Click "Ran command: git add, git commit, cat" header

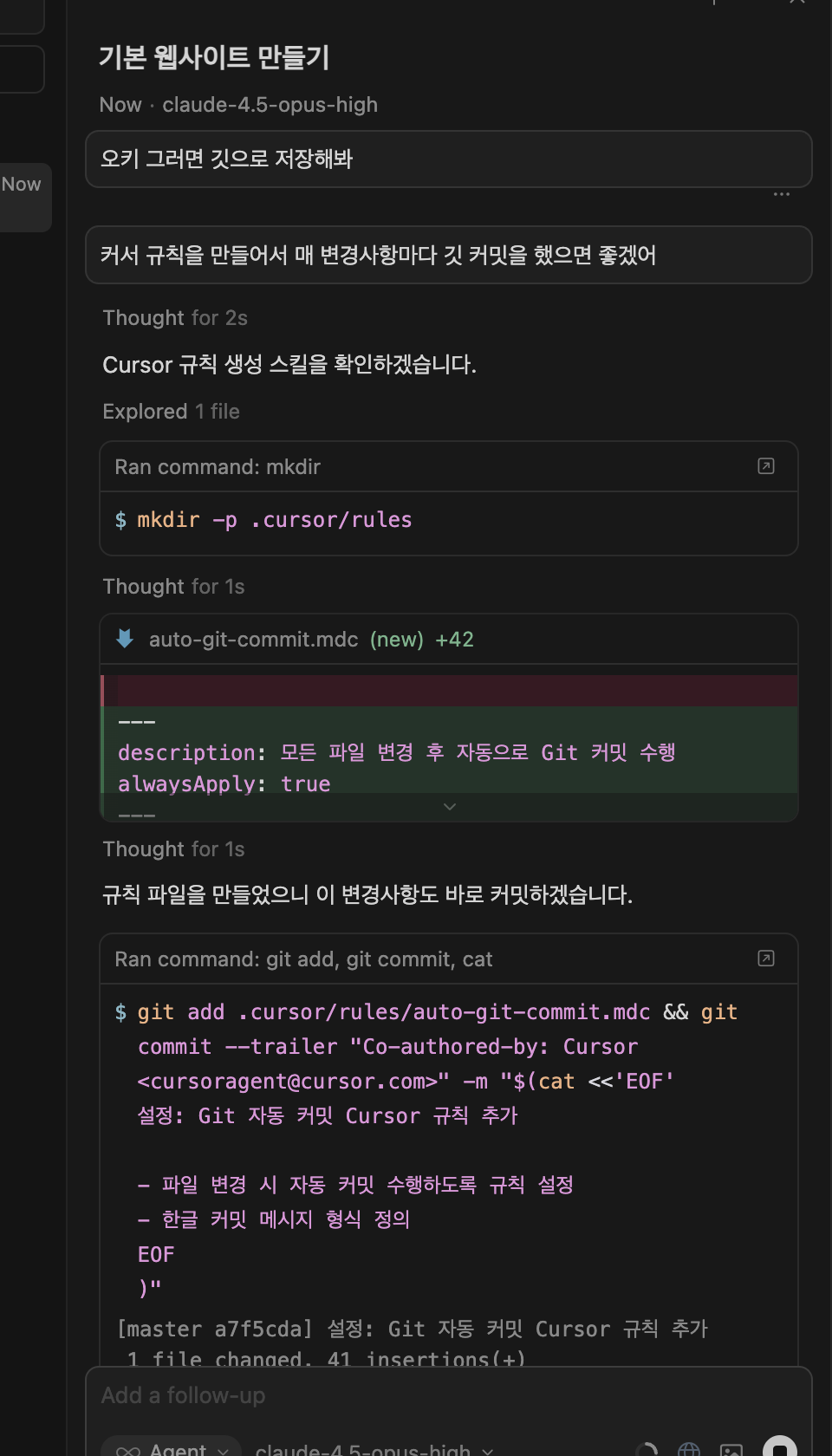click(303, 959)
